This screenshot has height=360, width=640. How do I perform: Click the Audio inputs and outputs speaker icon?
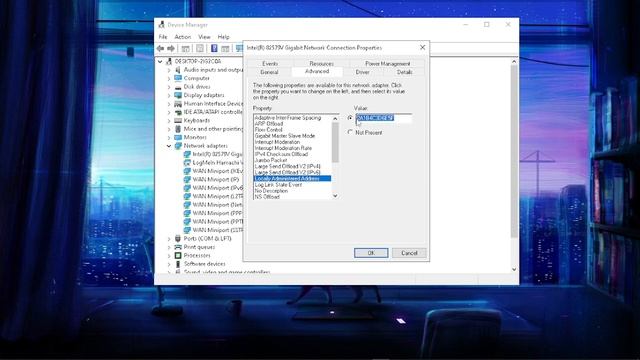coord(178,70)
